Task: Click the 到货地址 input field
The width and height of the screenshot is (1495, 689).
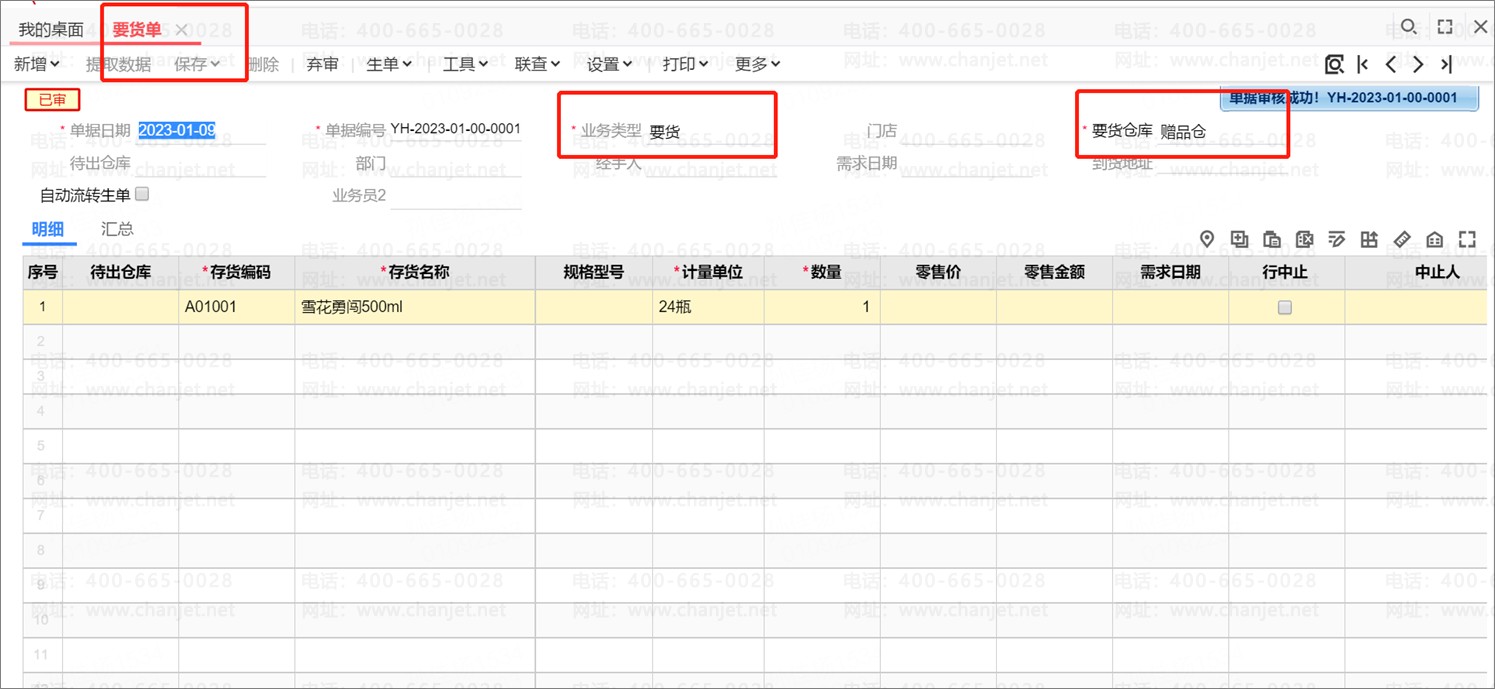Action: (1222, 163)
